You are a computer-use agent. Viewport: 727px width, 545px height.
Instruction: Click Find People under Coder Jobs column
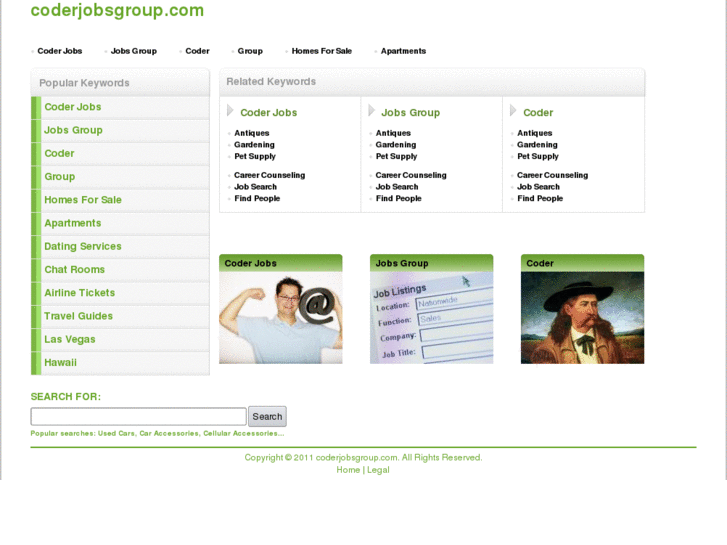click(257, 199)
